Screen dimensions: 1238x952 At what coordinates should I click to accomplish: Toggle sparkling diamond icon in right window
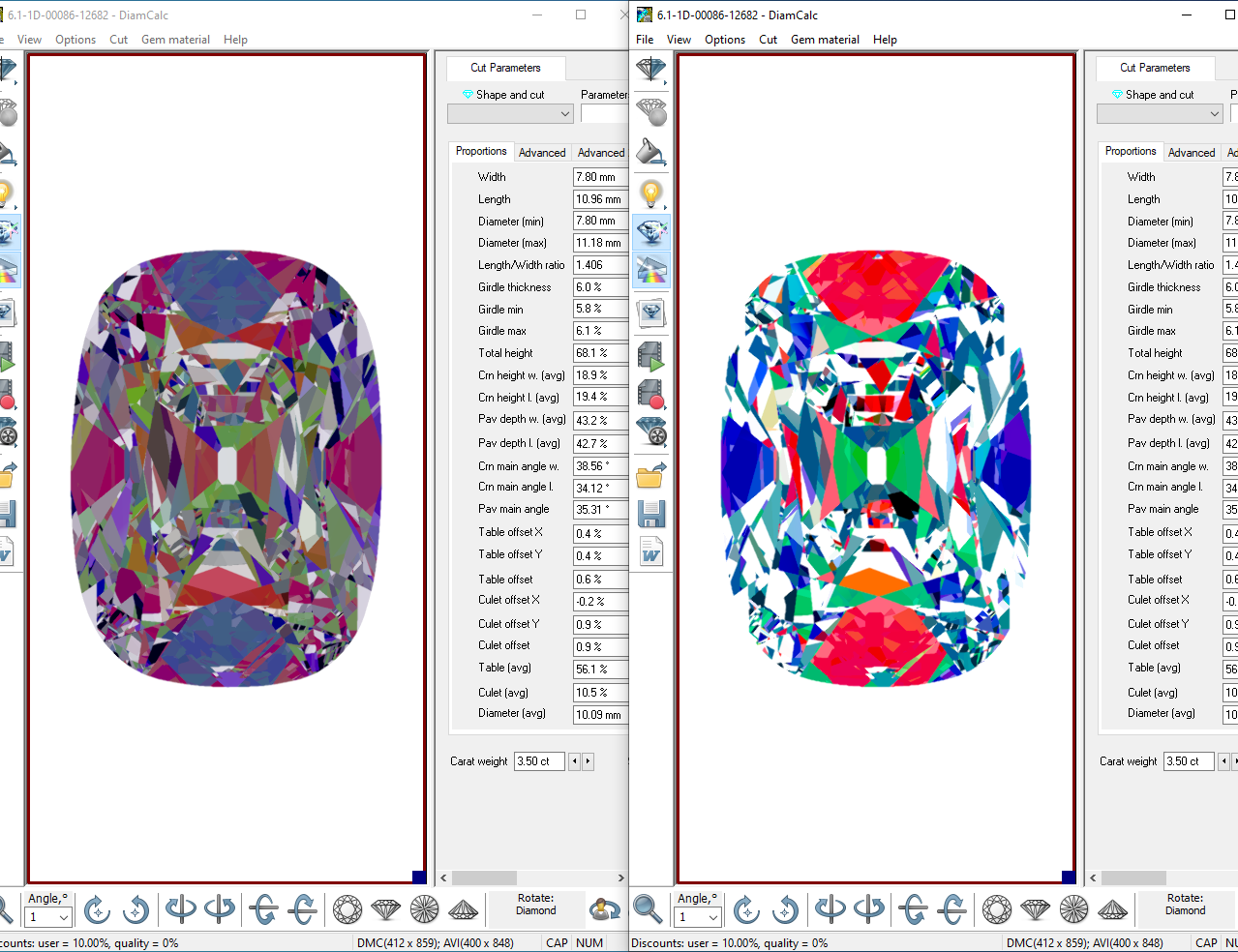(651, 232)
